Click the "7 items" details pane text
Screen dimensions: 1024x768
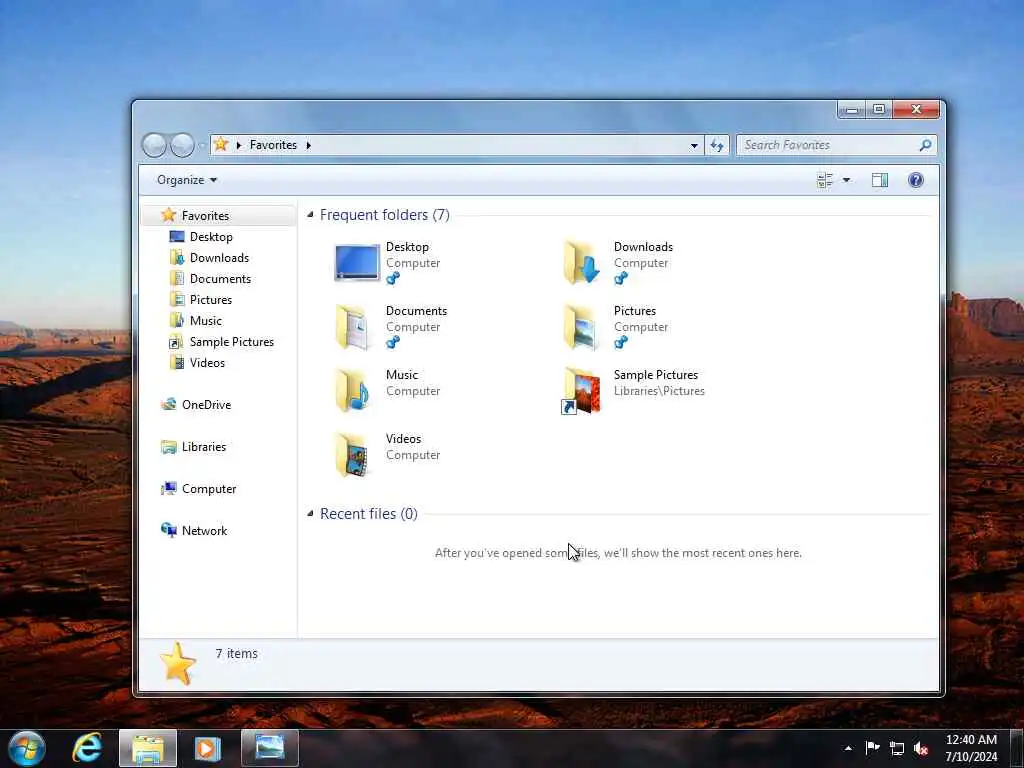[236, 653]
